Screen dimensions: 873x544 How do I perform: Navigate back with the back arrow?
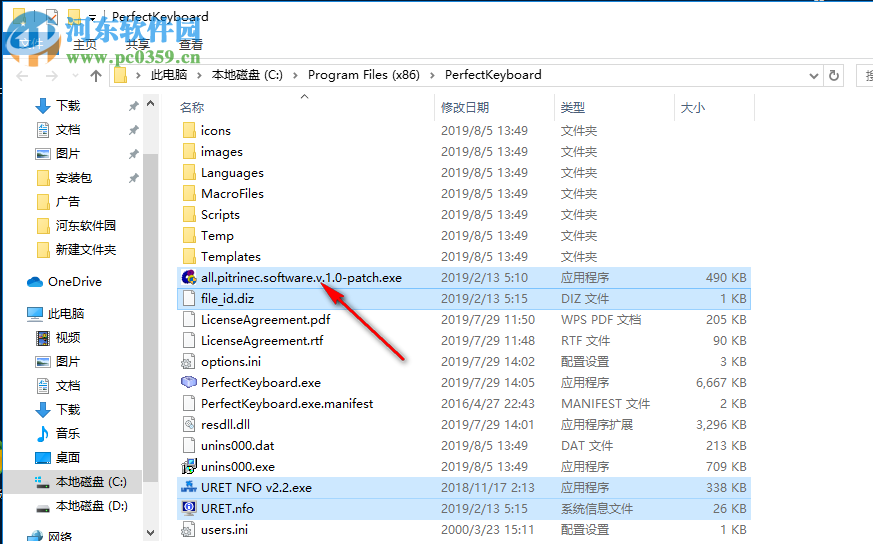[22, 75]
